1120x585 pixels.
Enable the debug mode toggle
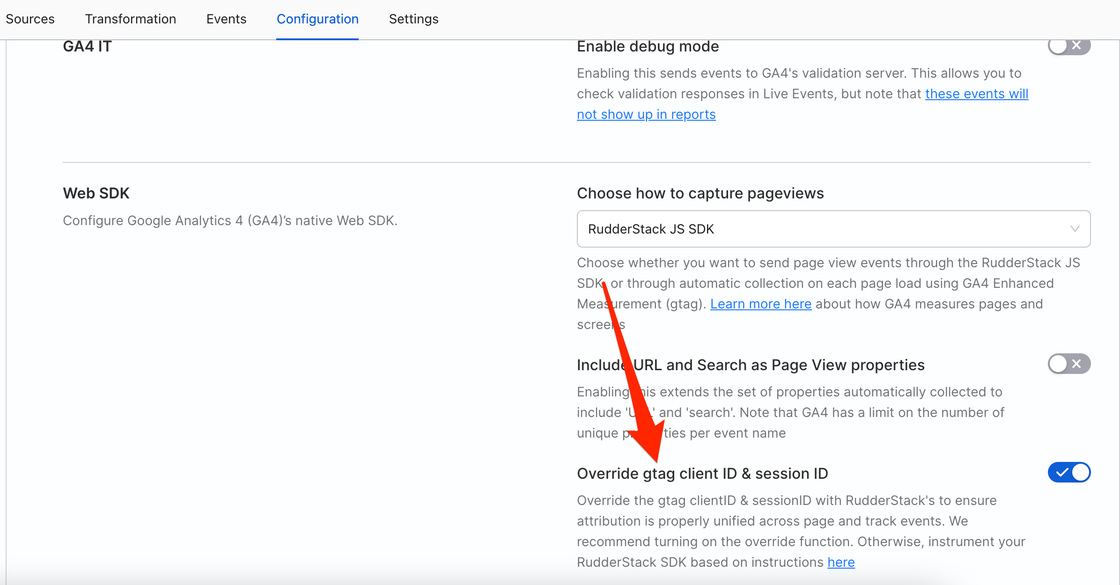point(1069,46)
